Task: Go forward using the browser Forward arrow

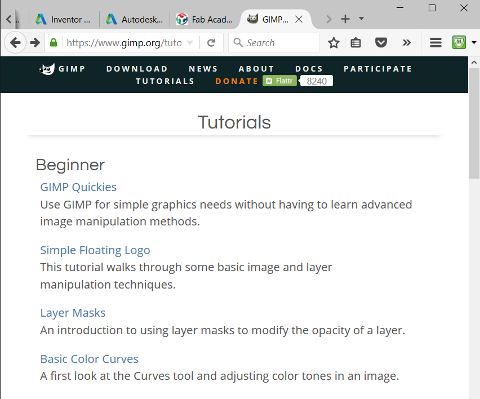Action: (35, 42)
